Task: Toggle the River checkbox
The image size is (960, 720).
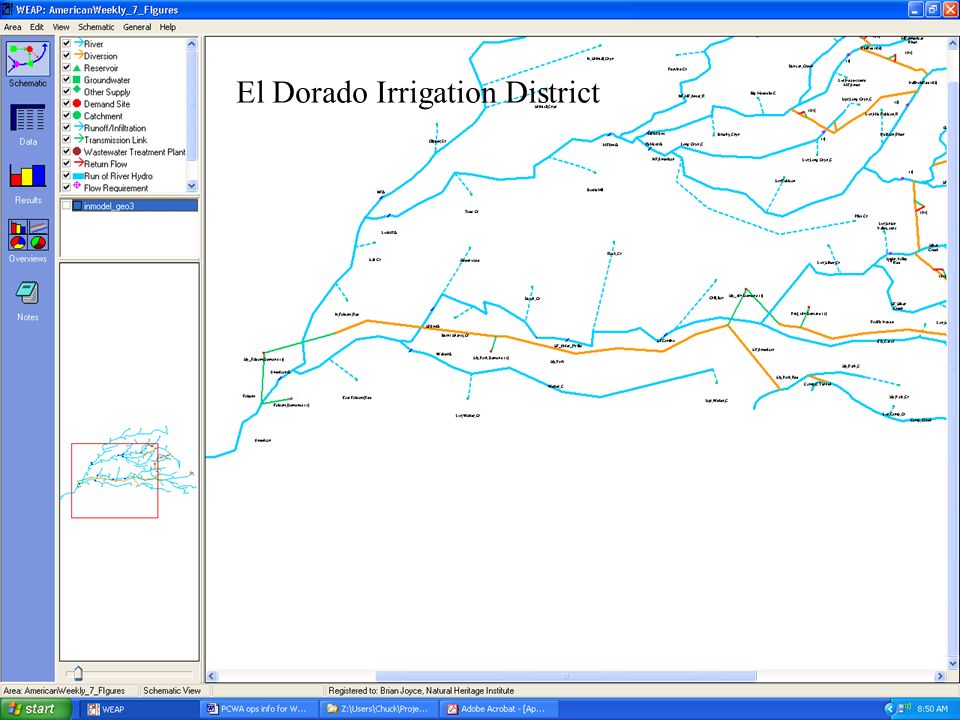Action: pyautogui.click(x=66, y=43)
